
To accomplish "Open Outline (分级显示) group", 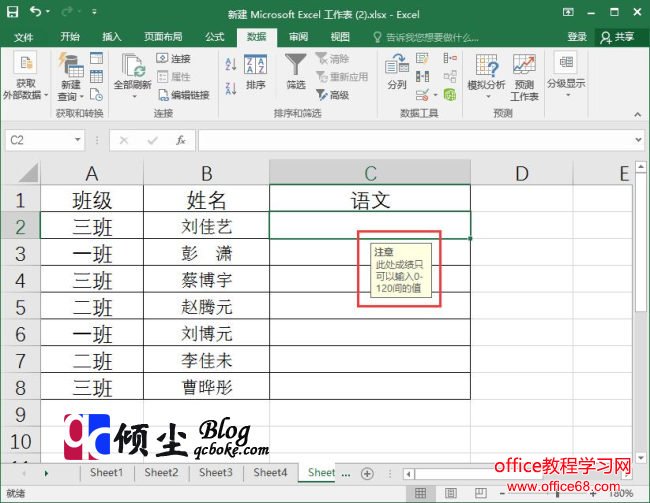I will click(566, 75).
